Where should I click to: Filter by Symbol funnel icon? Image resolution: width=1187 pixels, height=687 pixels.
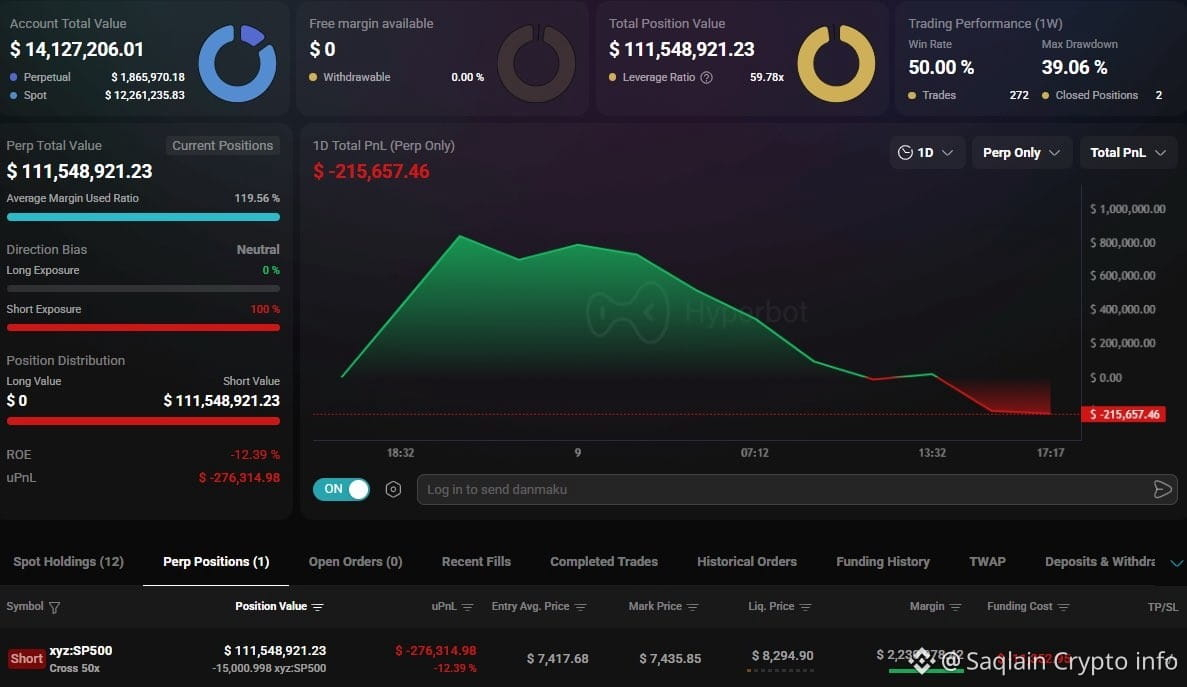pyautogui.click(x=55, y=607)
